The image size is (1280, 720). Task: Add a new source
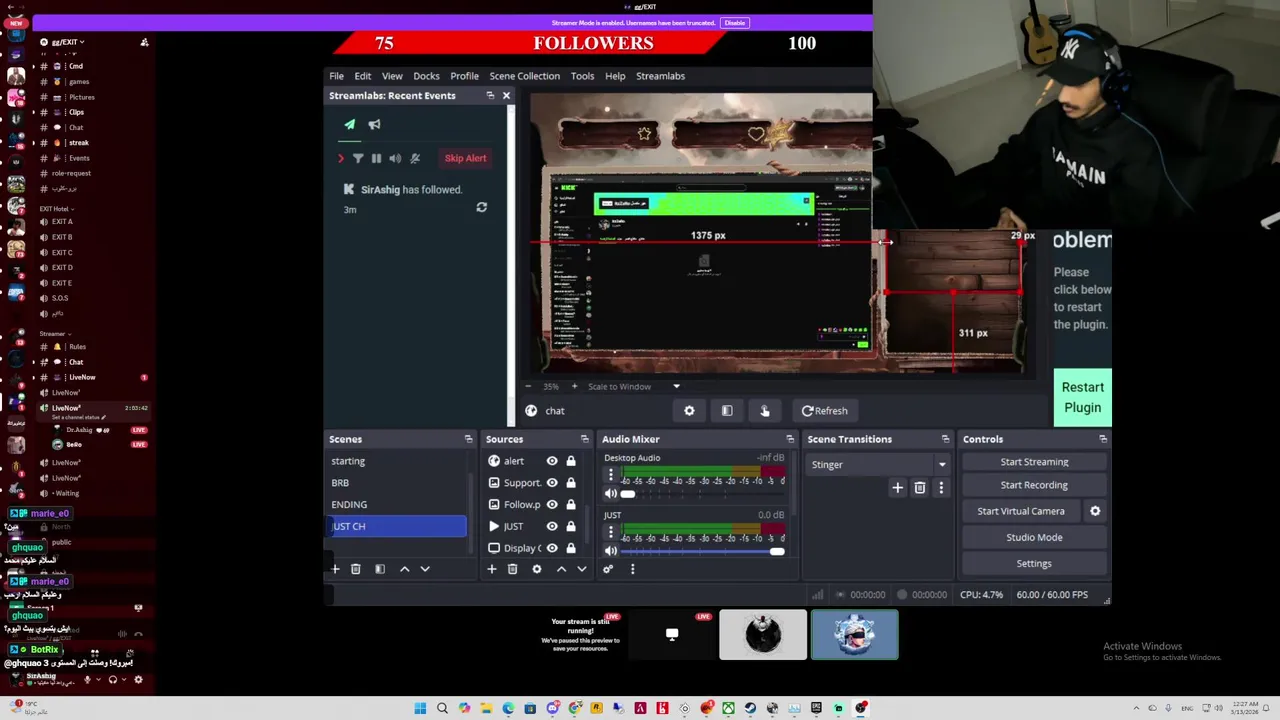[491, 569]
